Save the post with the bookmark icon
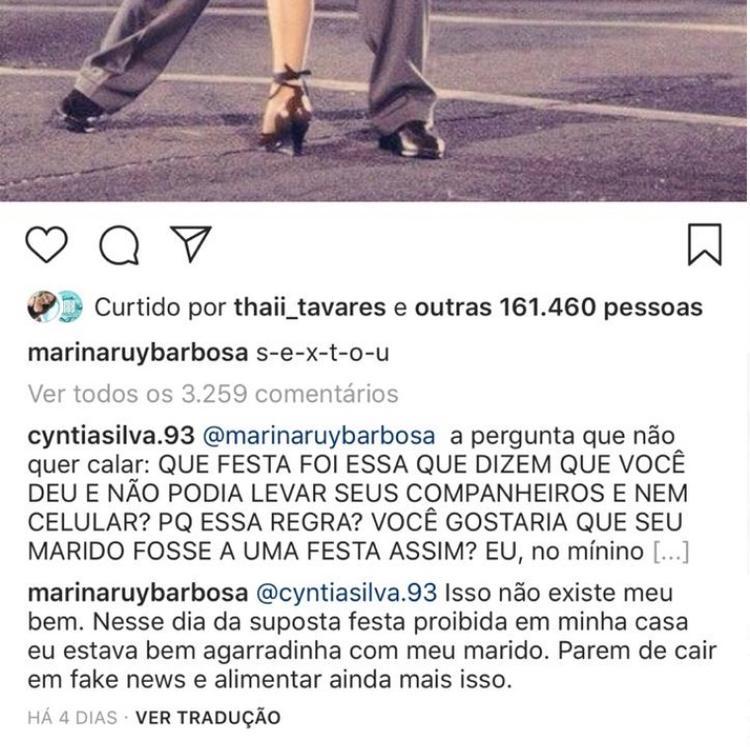This screenshot has width=750, height=747. click(x=705, y=244)
